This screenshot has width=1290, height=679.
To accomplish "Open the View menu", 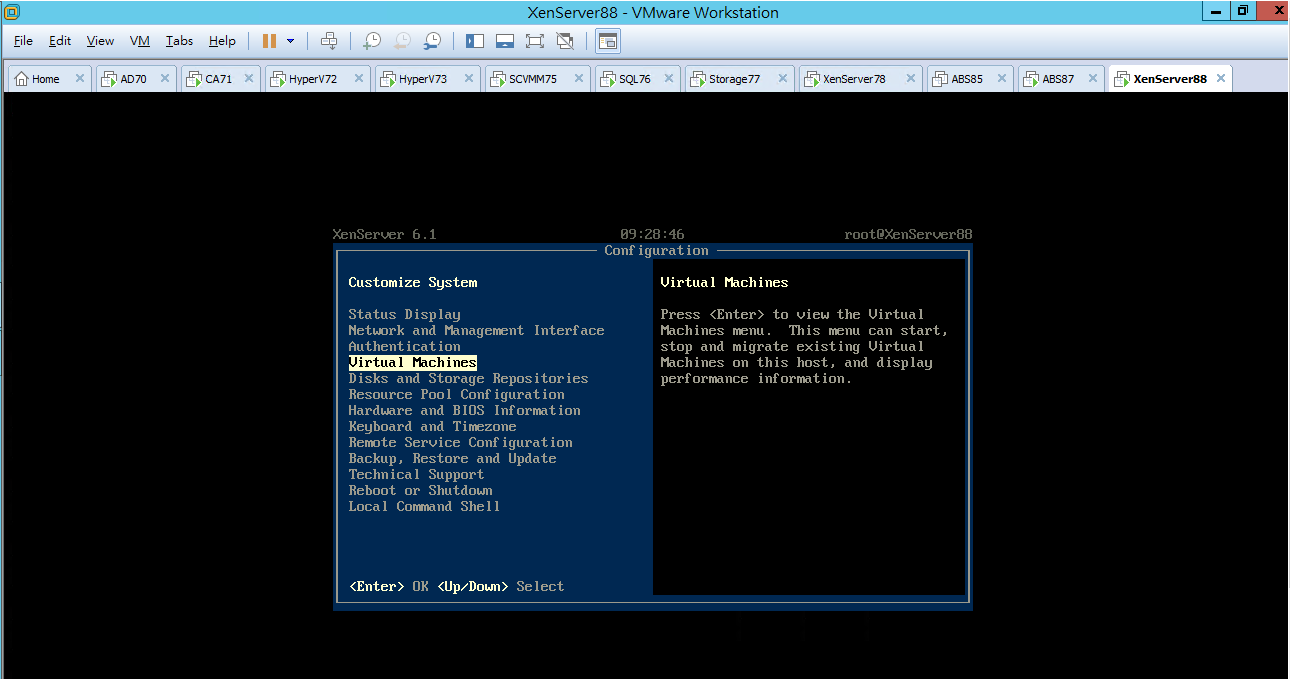I will coord(100,41).
